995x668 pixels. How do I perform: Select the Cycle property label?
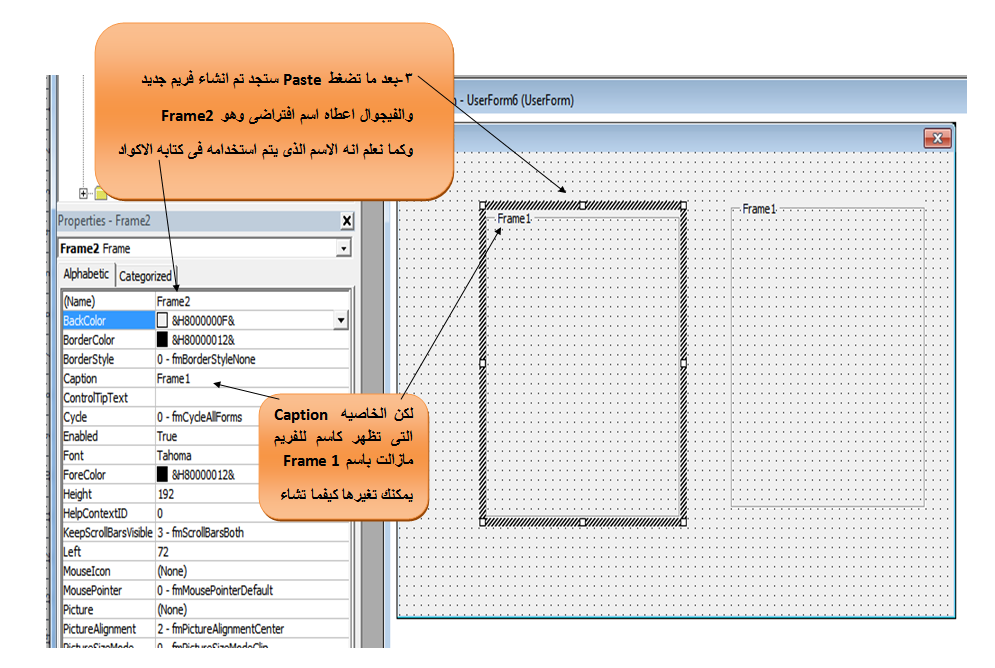click(75, 417)
